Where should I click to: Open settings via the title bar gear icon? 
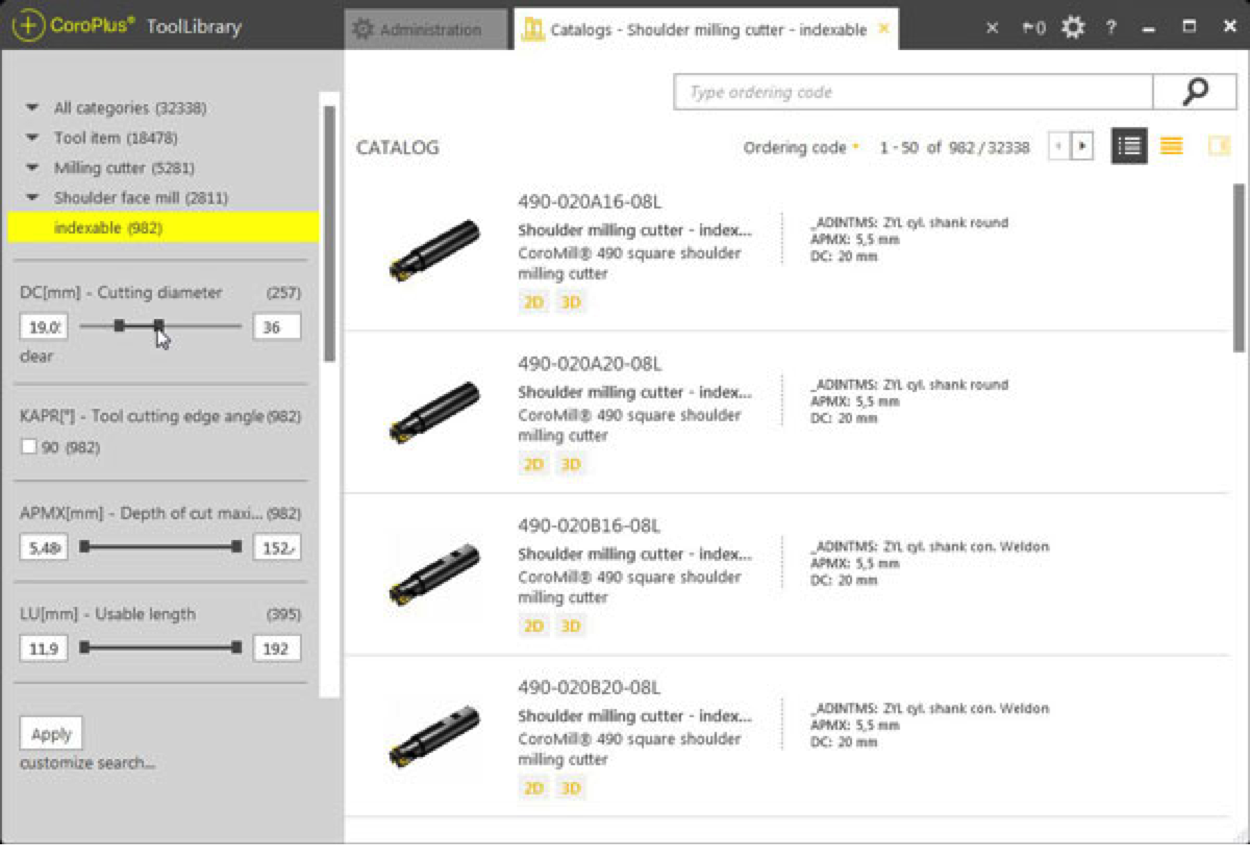[1073, 27]
